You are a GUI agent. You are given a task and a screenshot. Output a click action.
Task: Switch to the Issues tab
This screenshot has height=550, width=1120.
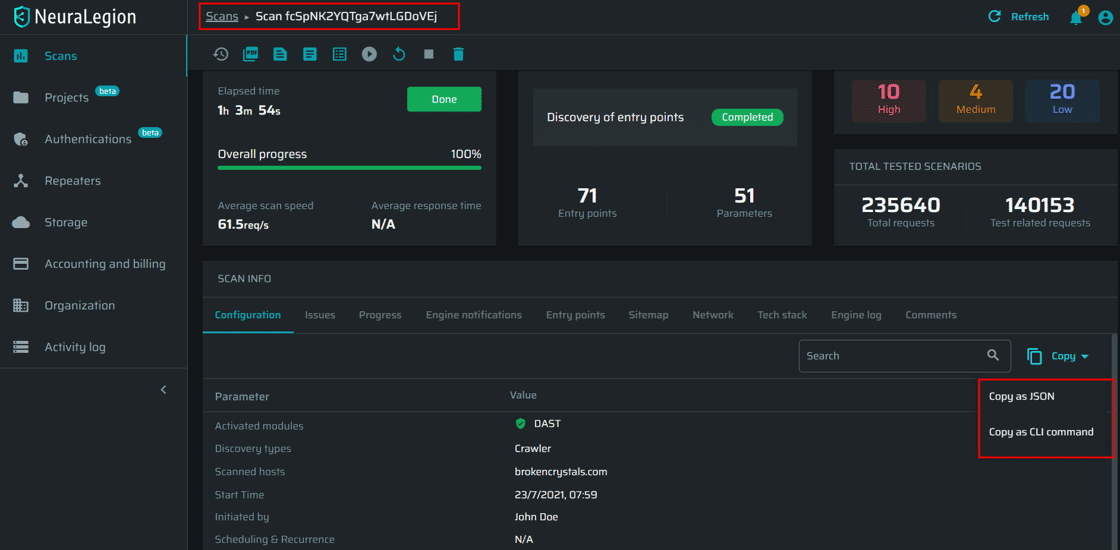[320, 315]
